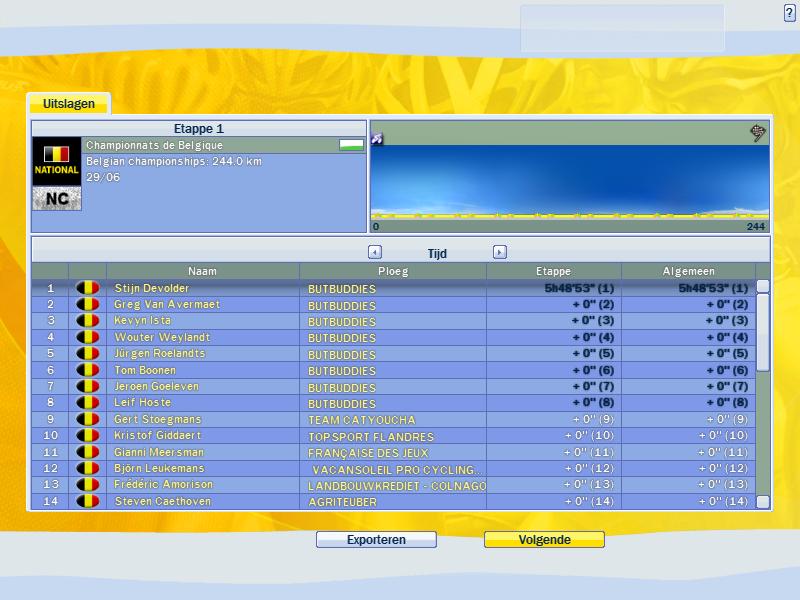Sort by the Naam column header

click(202, 271)
